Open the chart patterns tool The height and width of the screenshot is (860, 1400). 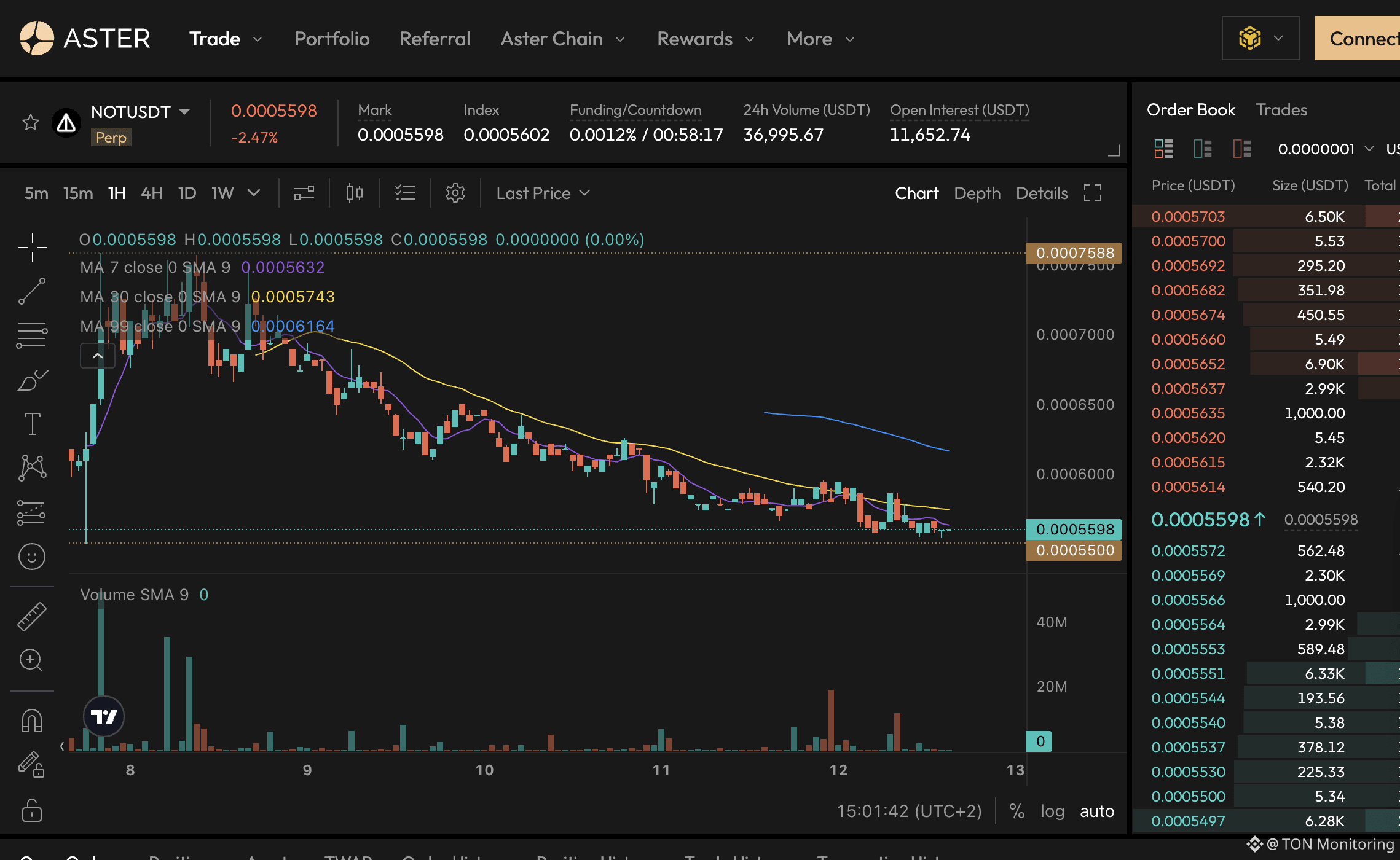coord(32,468)
